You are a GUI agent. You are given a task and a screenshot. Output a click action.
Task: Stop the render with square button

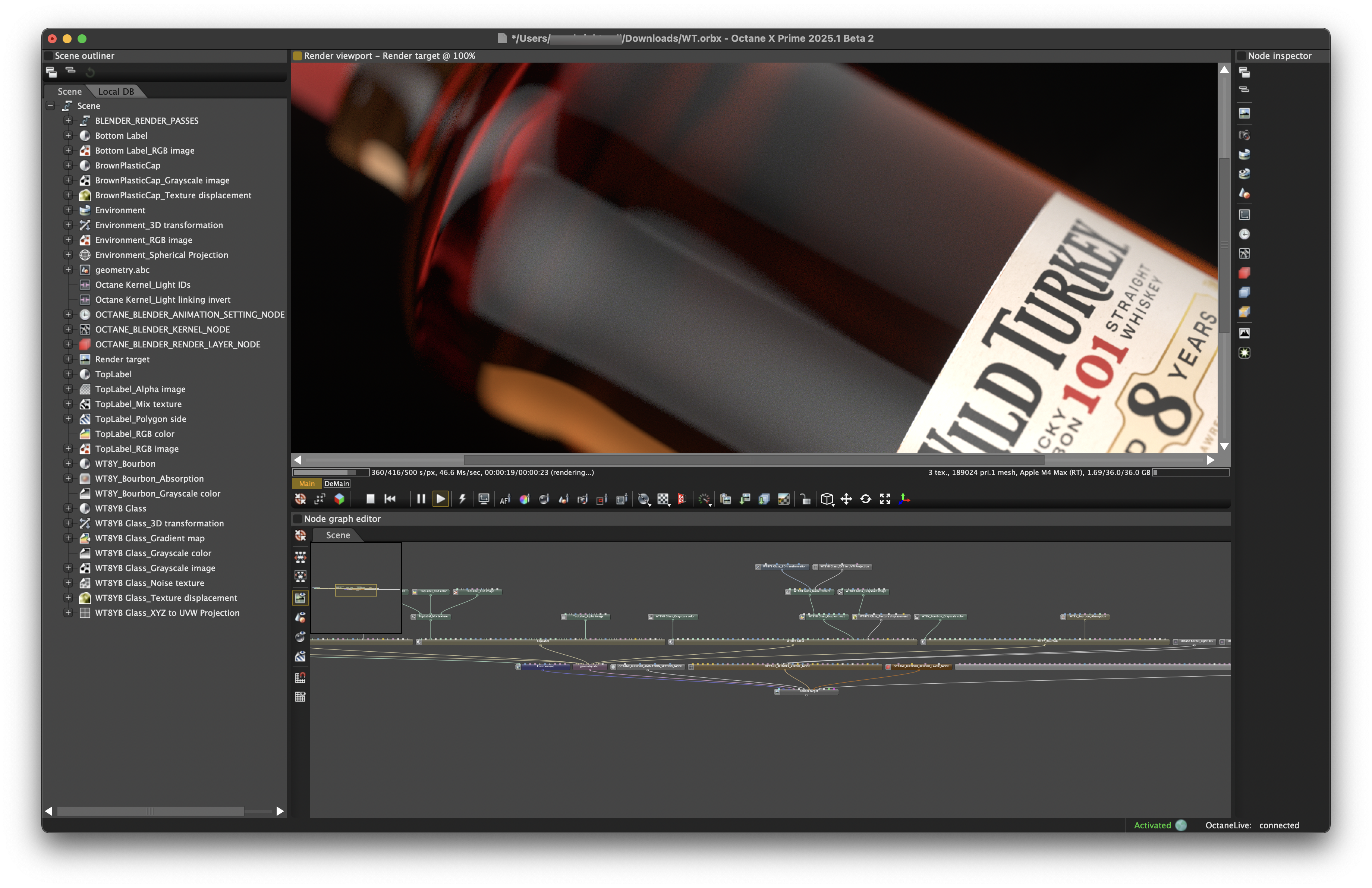pos(370,499)
